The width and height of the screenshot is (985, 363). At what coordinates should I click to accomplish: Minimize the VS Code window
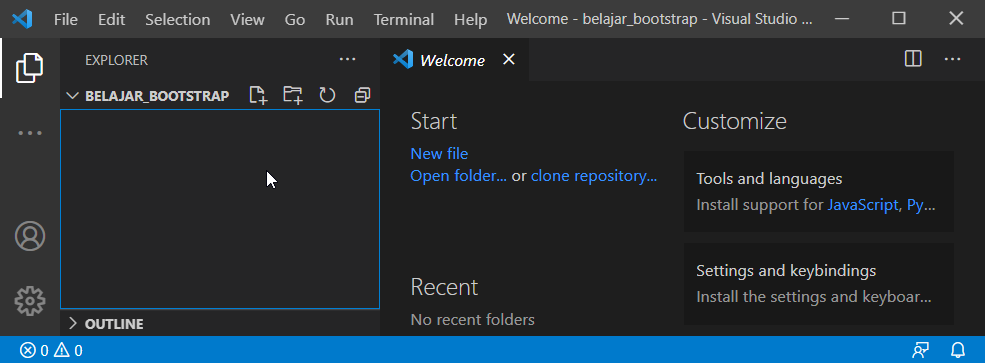842,19
